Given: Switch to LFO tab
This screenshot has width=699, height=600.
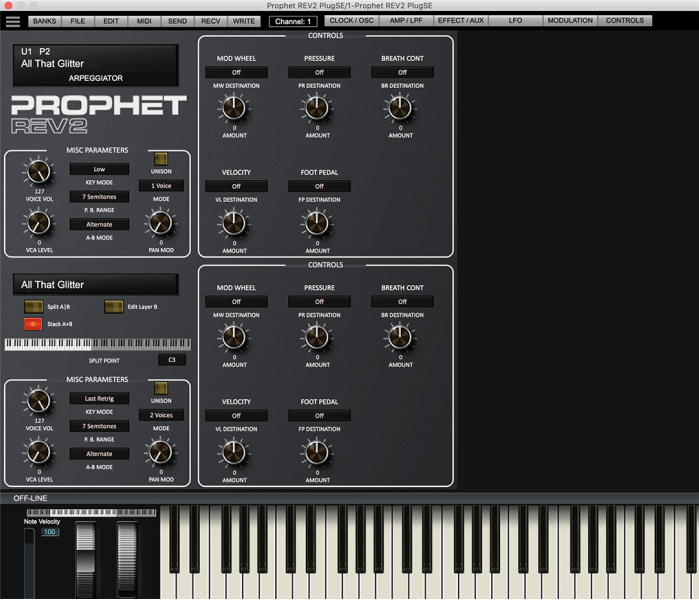Looking at the screenshot, I should point(515,21).
